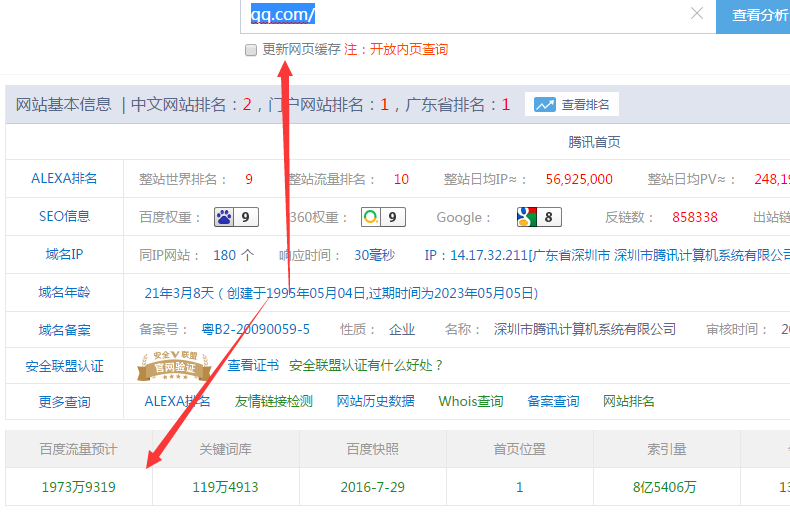The width and height of the screenshot is (790, 514).
Task: Click the 腾讯首页 site title
Action: (594, 142)
